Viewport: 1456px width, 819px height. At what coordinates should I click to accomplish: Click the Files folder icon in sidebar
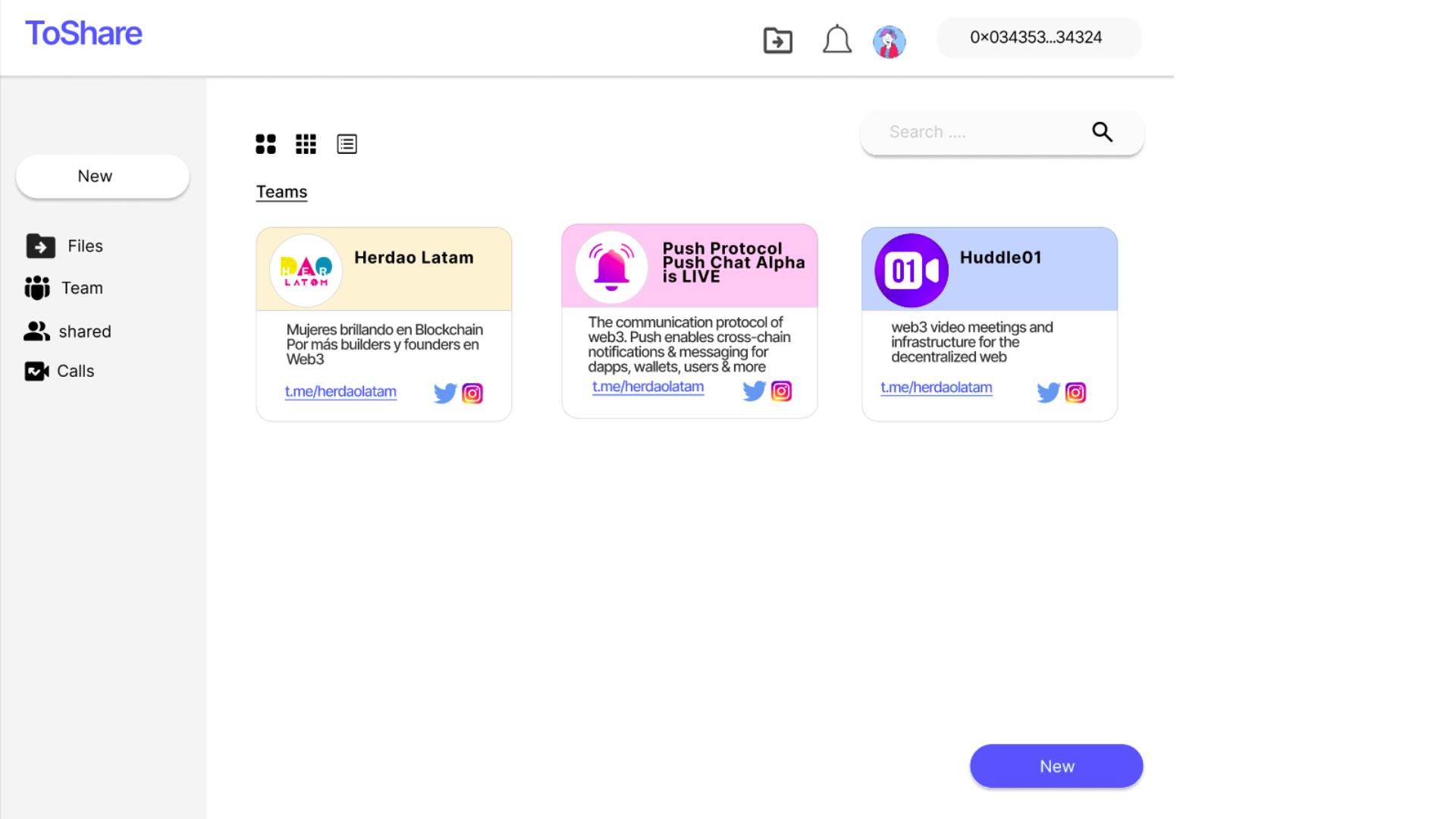[x=40, y=246]
